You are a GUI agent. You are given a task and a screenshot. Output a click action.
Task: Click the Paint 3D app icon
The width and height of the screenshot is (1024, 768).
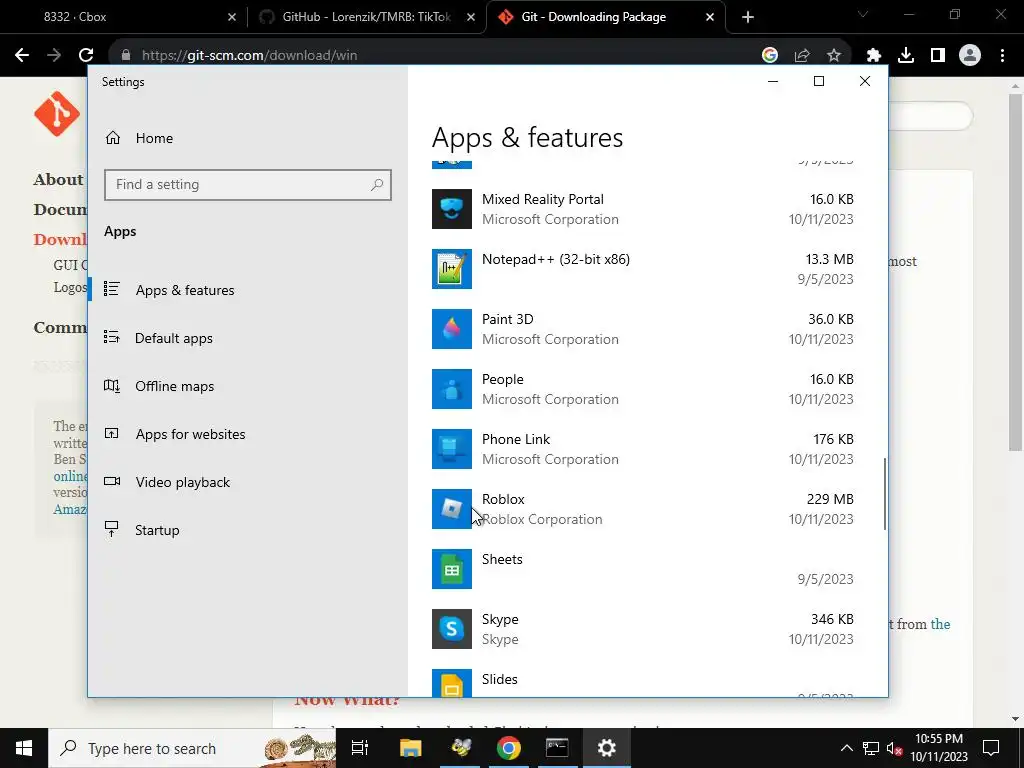[x=451, y=329]
